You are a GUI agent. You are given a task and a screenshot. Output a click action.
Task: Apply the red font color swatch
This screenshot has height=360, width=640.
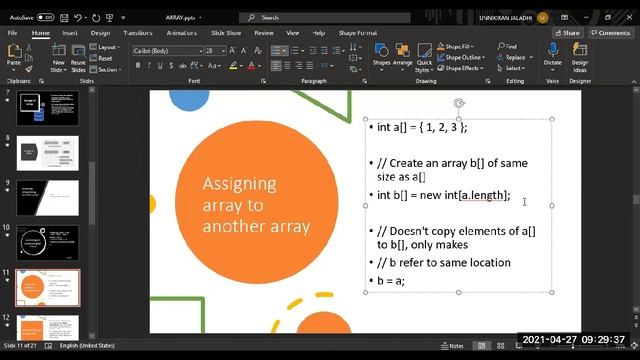point(251,65)
